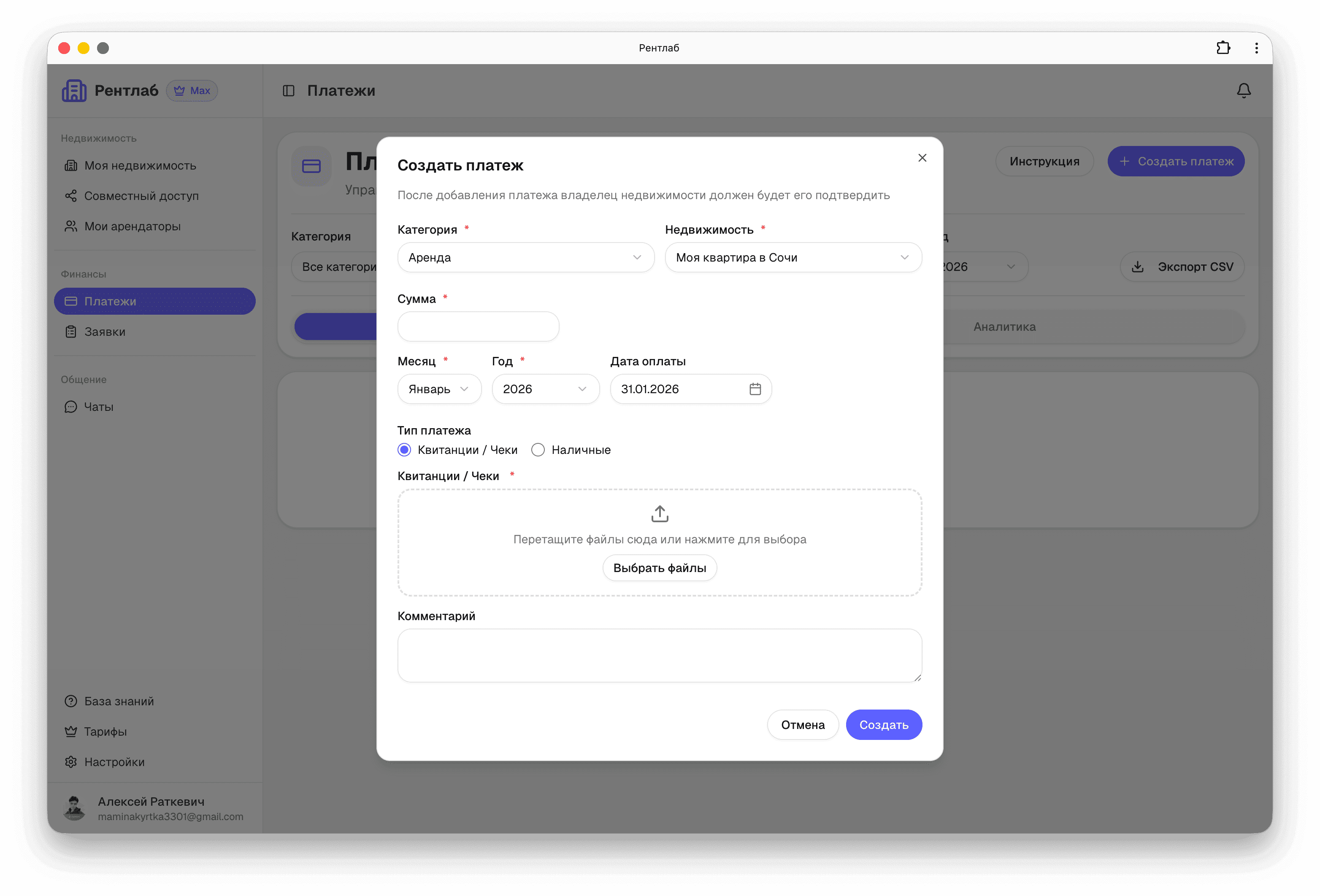The height and width of the screenshot is (896, 1320).
Task: Toggle the sidebar panel icon
Action: (x=289, y=91)
